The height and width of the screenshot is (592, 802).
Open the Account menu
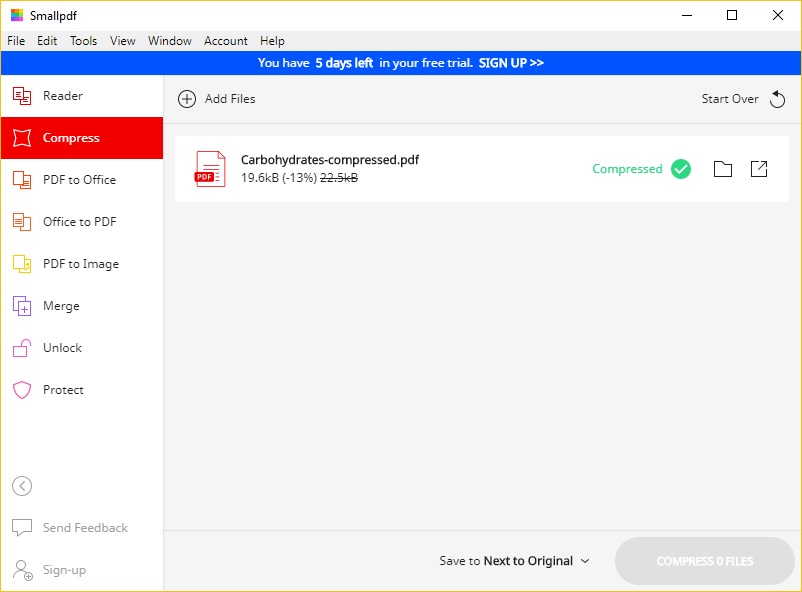tap(225, 41)
